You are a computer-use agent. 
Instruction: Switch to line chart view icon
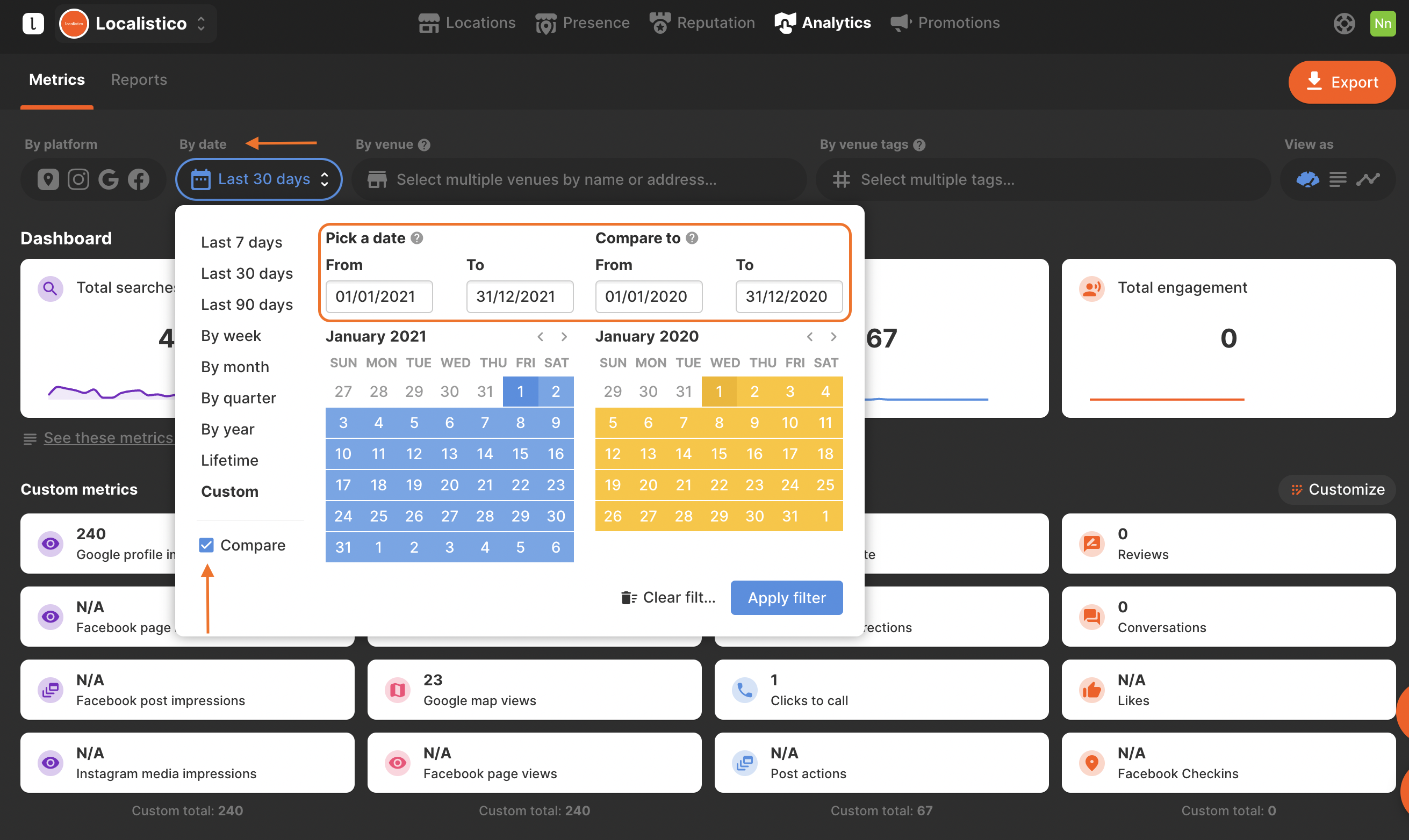click(1368, 179)
